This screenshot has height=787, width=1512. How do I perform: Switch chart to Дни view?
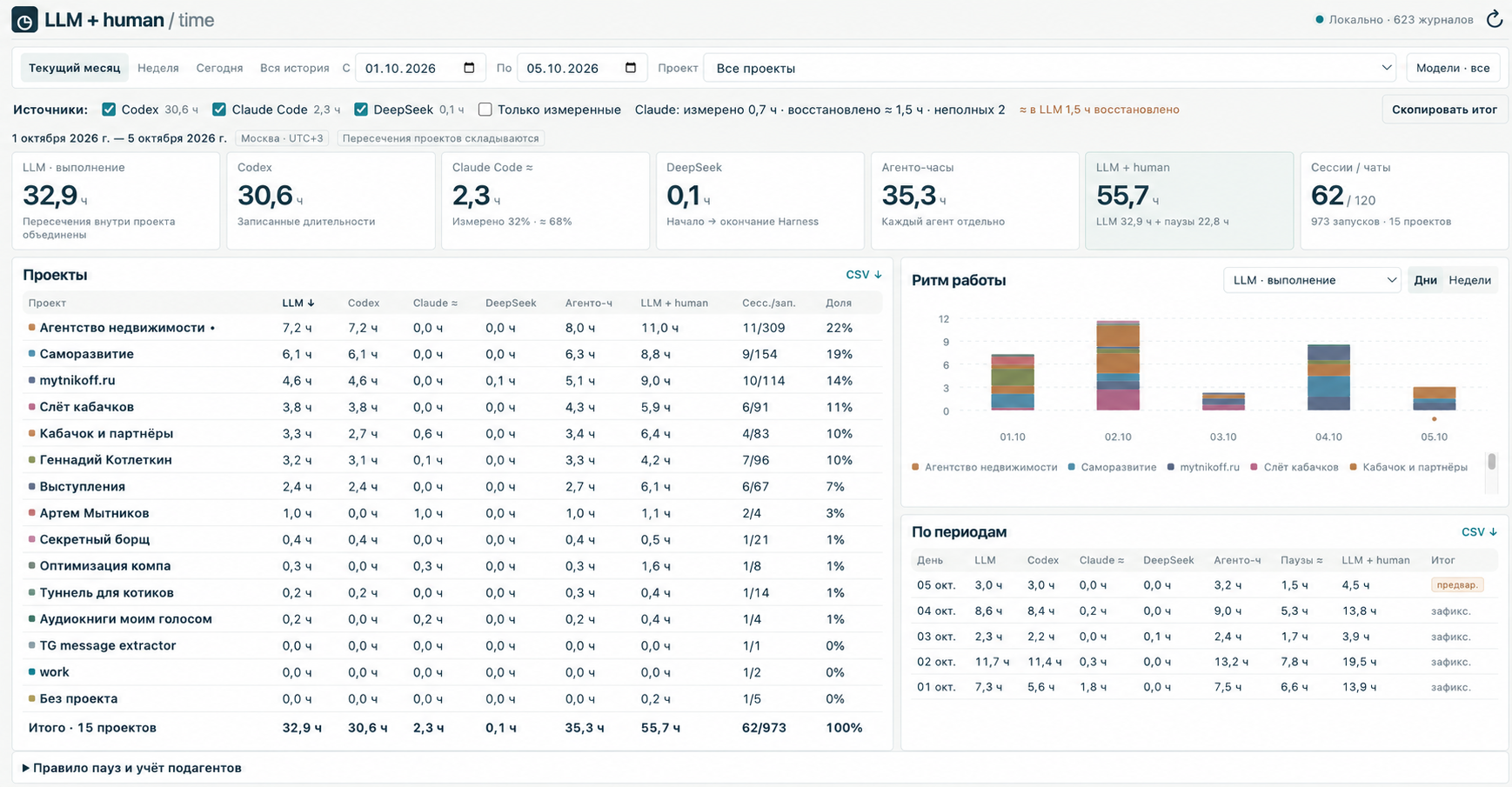[x=1425, y=280]
